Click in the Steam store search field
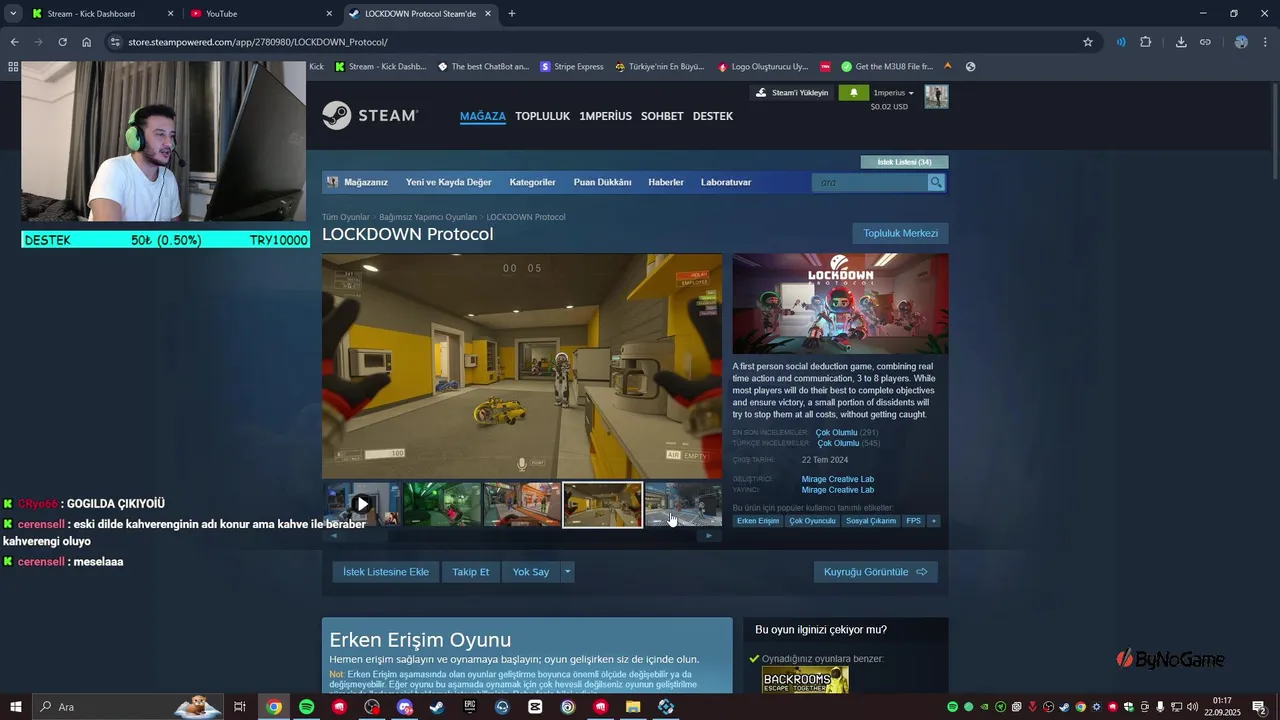 870,182
